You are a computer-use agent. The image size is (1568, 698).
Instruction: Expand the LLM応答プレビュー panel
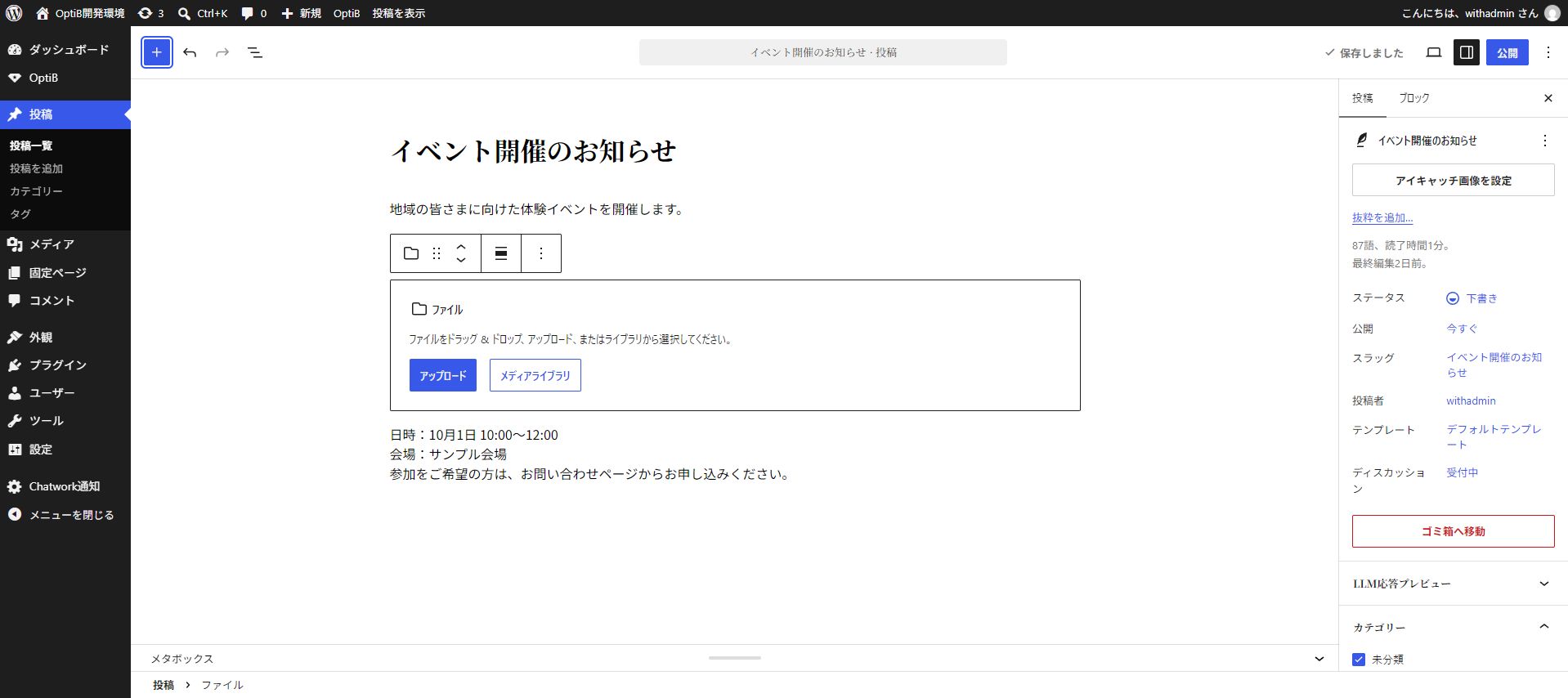click(1453, 584)
